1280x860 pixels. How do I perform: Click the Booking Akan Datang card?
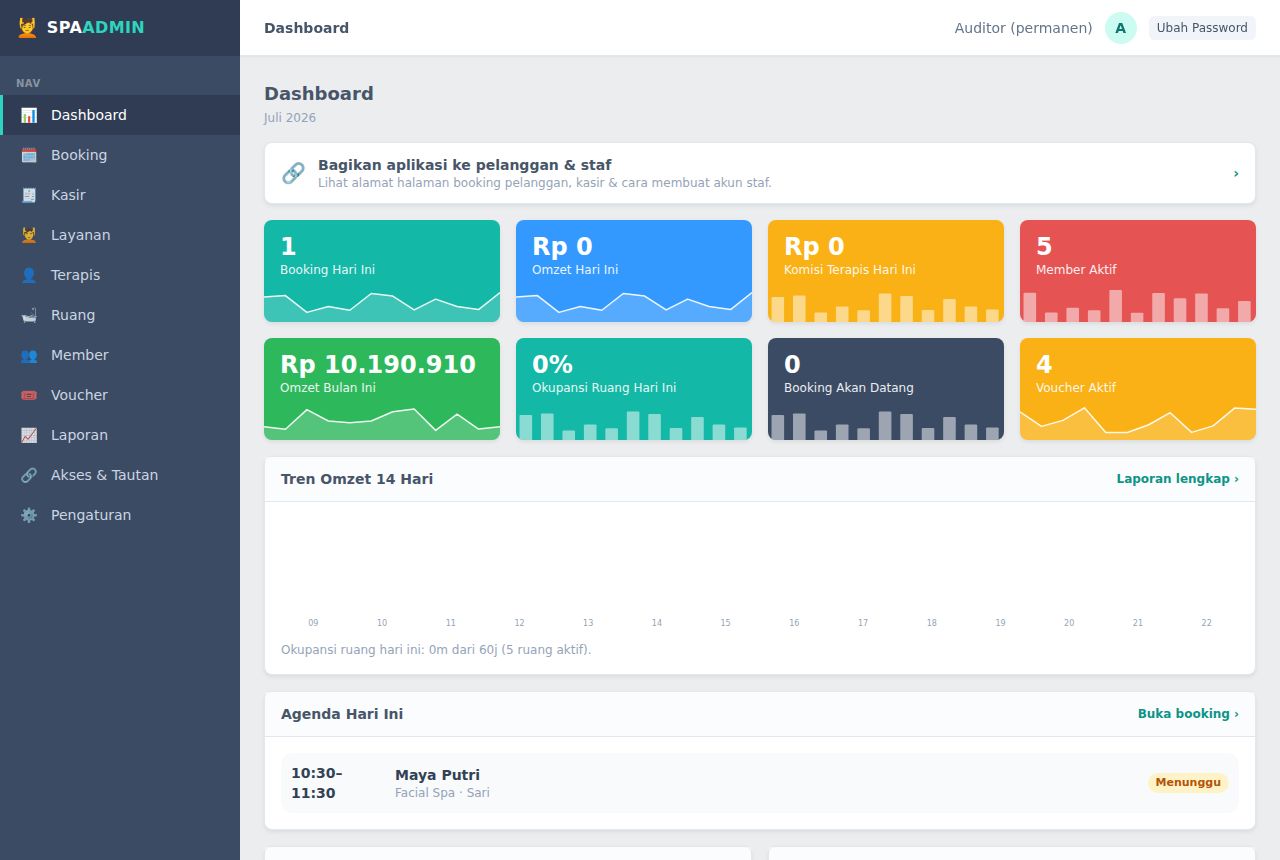coord(886,389)
